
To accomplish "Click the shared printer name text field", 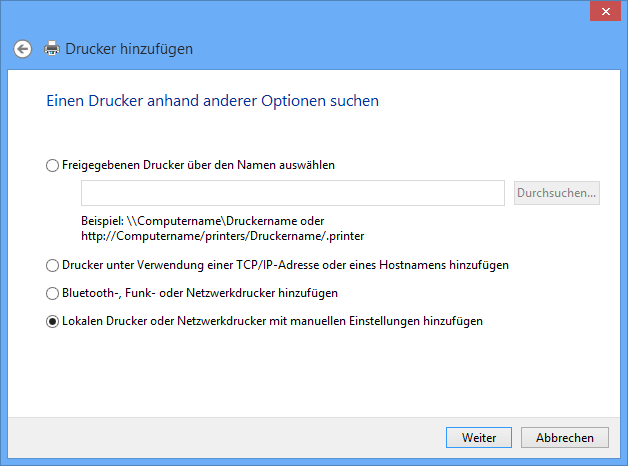I will 293,193.
